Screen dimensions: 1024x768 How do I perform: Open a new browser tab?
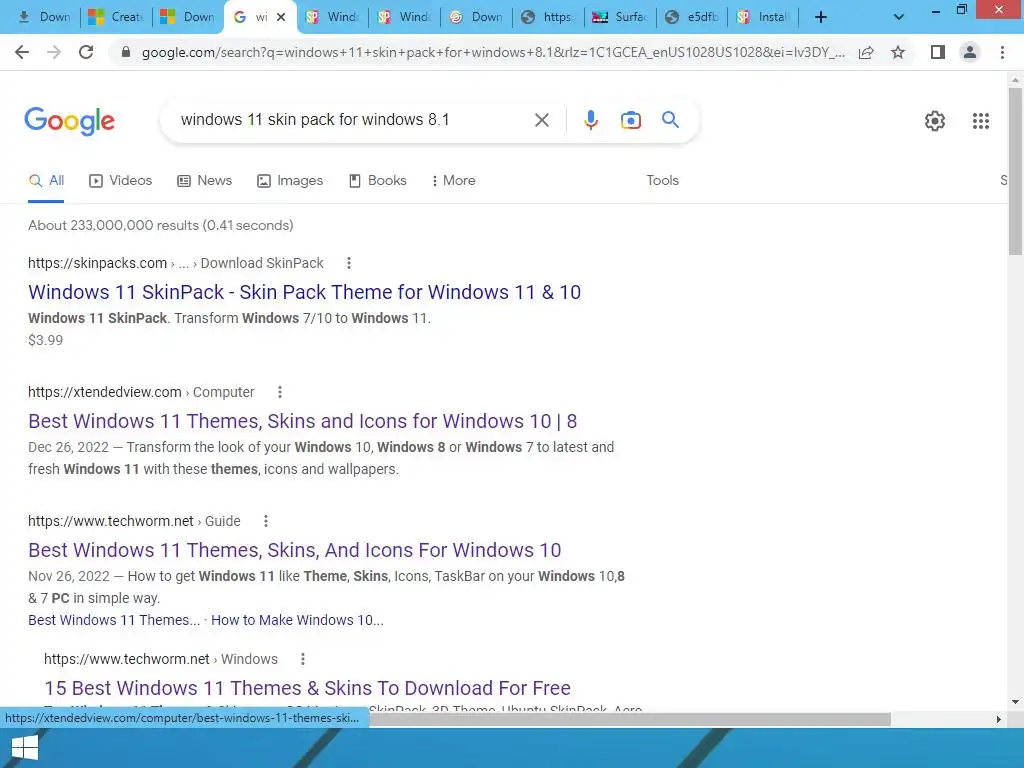(x=821, y=18)
